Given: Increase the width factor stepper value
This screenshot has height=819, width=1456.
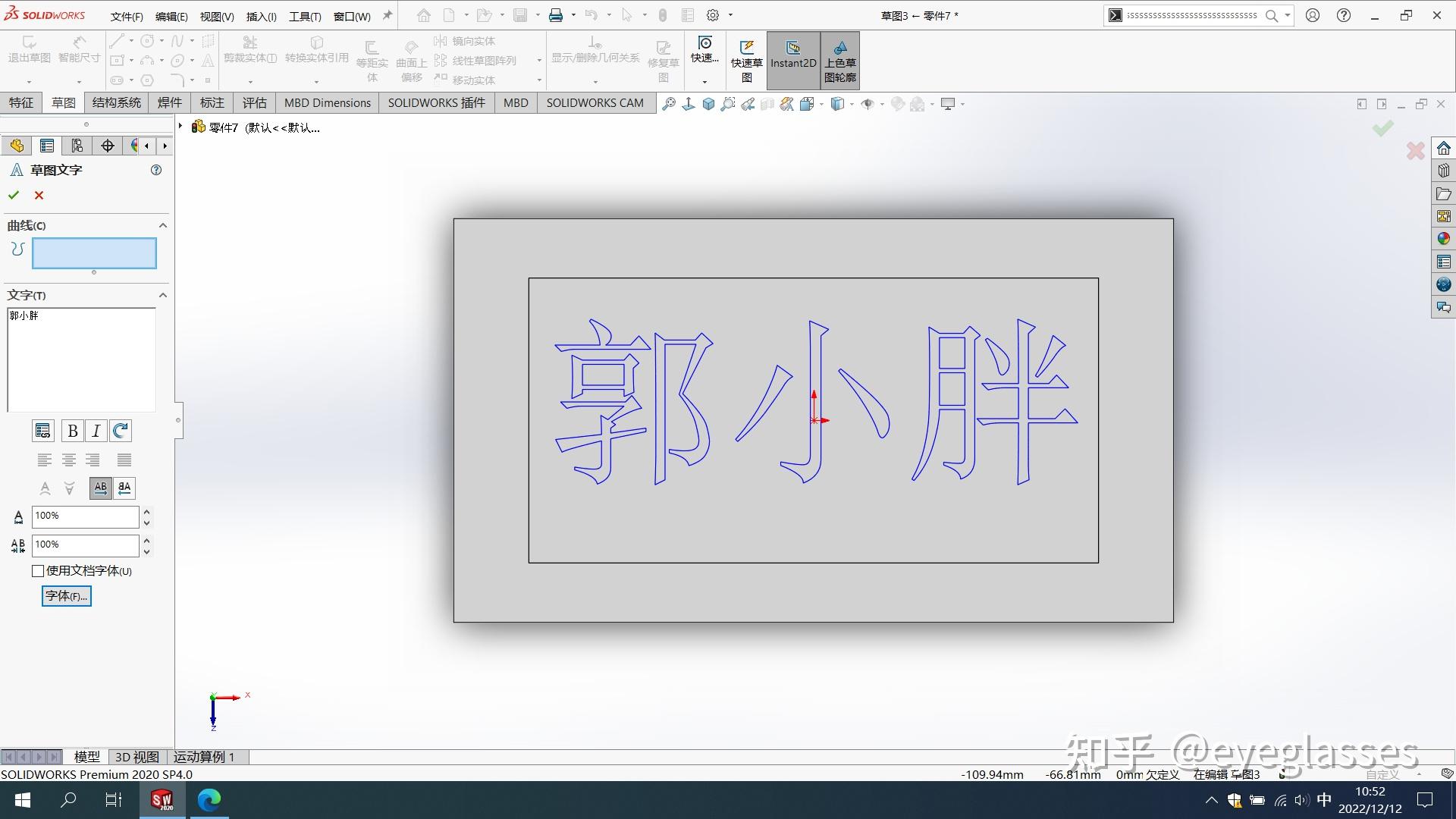Looking at the screenshot, I should [x=147, y=511].
